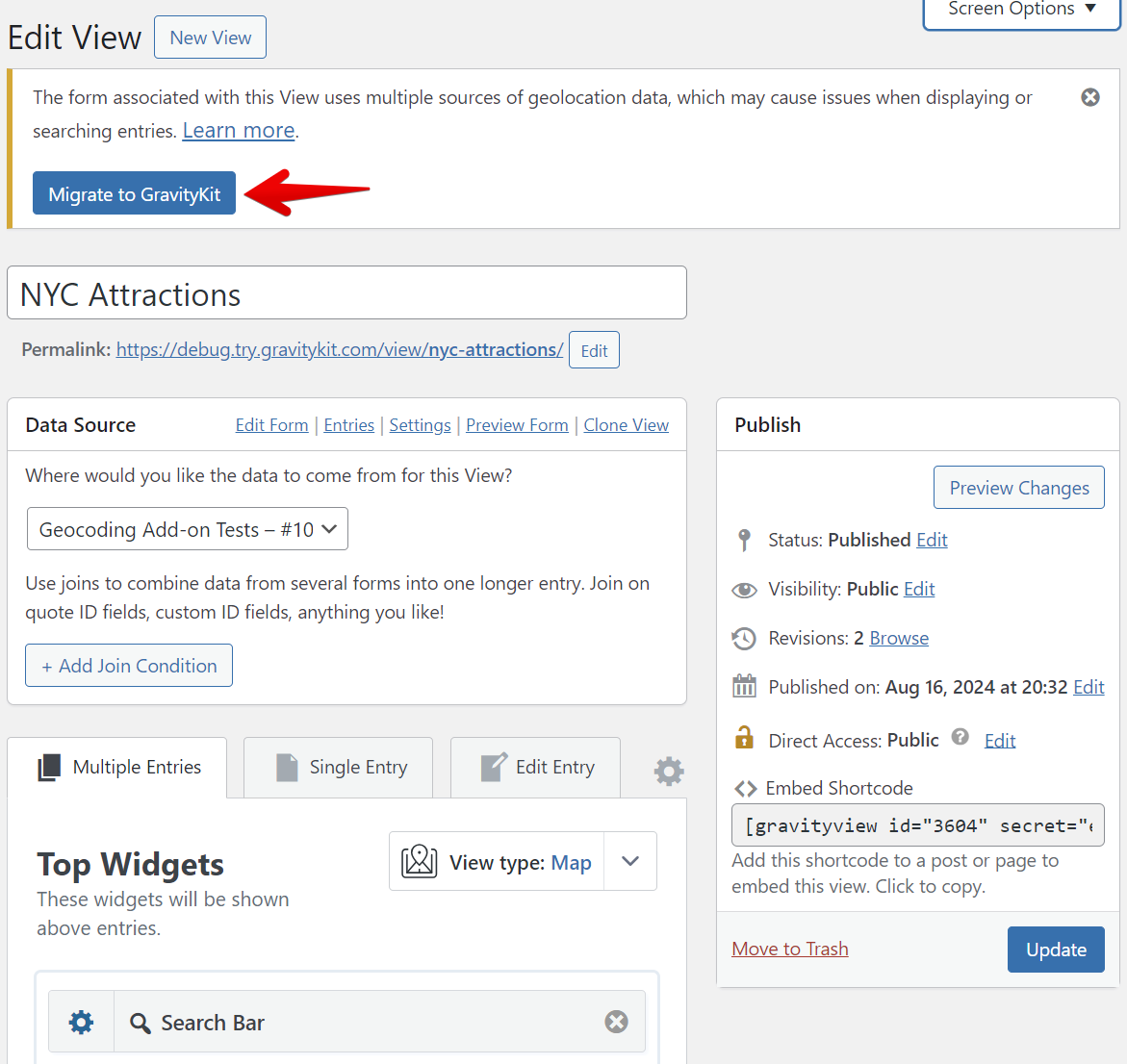The height and width of the screenshot is (1064, 1127).
Task: Dismiss the geolocation notice with the X icon
Action: [x=1089, y=97]
